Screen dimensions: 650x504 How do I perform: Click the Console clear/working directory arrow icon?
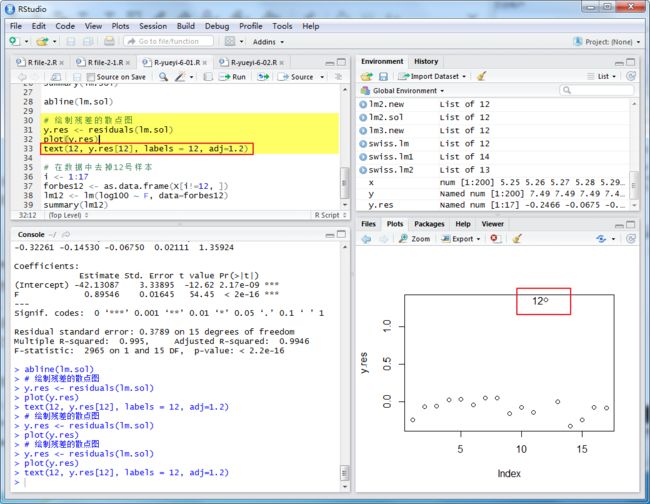[x=65, y=235]
